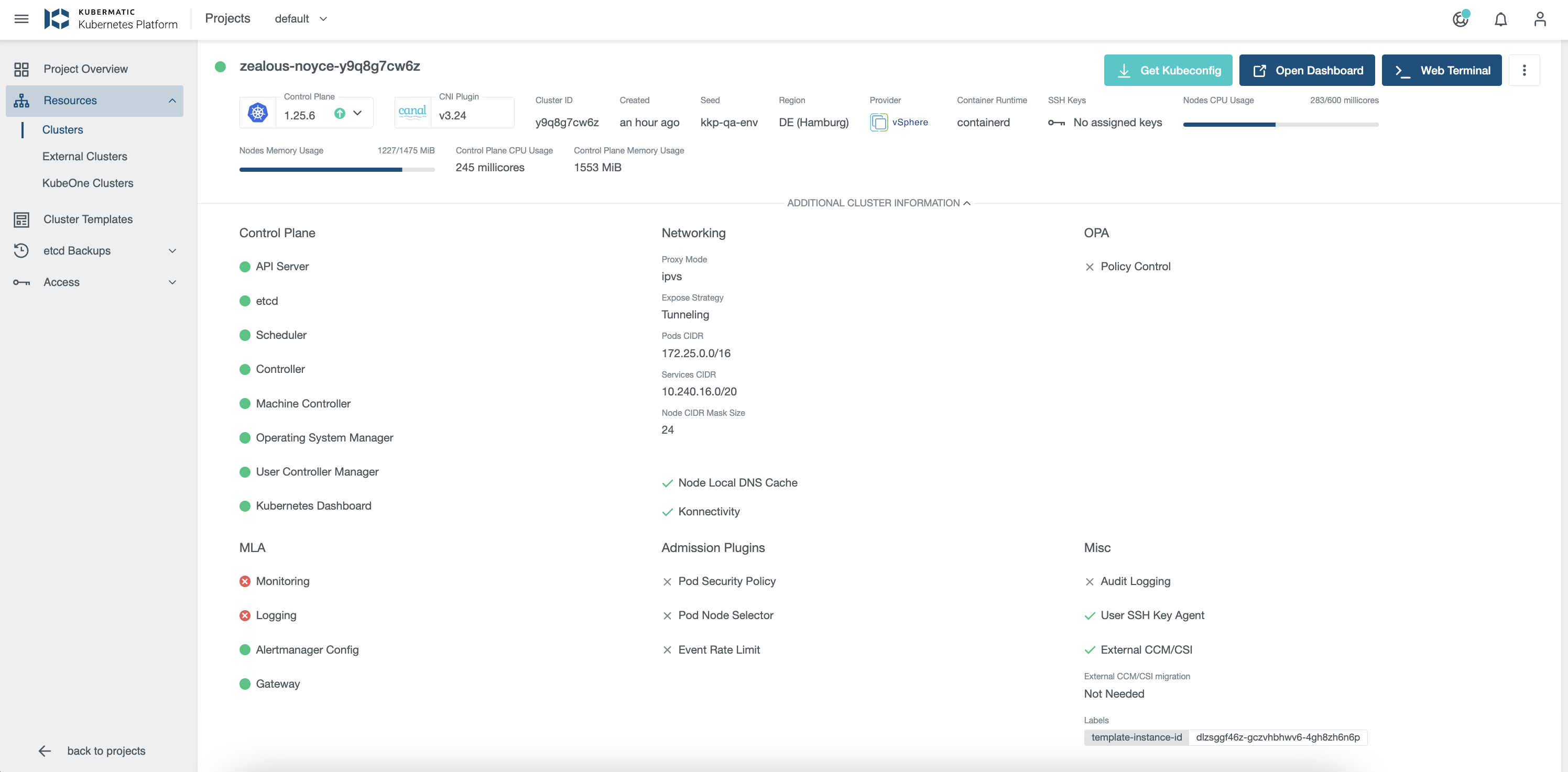Click the help and changelog icon

pos(1460,19)
